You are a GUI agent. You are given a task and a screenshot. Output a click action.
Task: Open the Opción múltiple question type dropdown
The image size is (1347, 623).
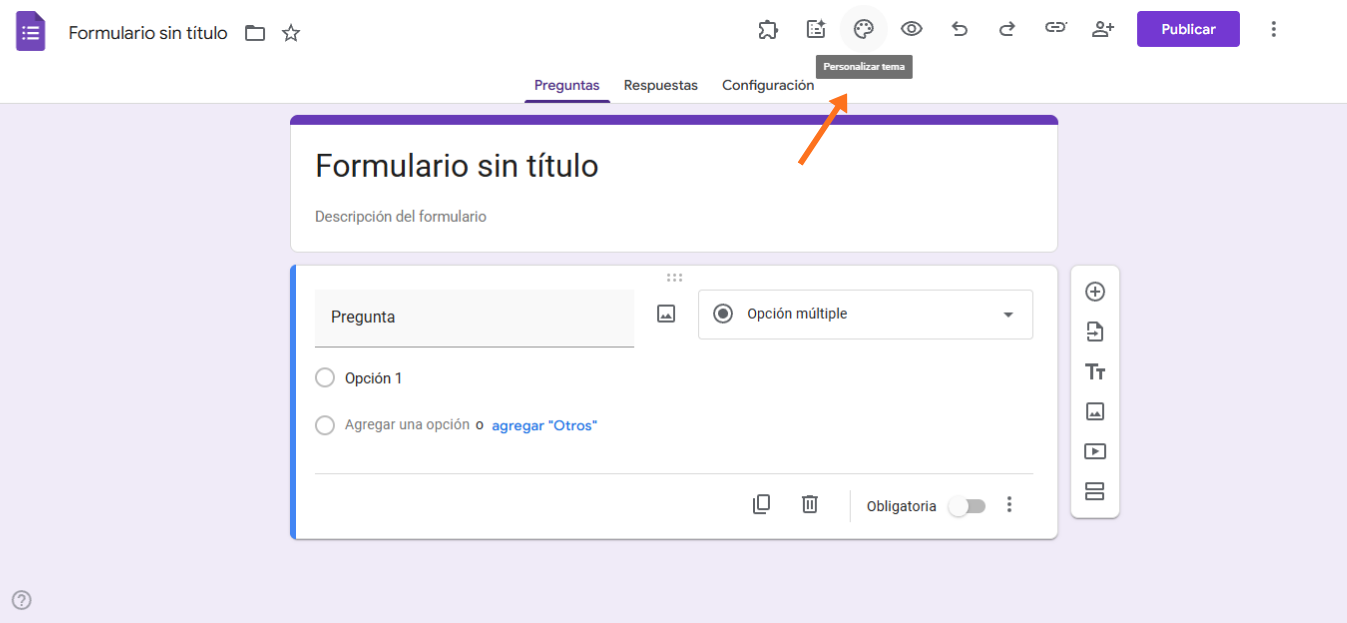pyautogui.click(x=865, y=314)
